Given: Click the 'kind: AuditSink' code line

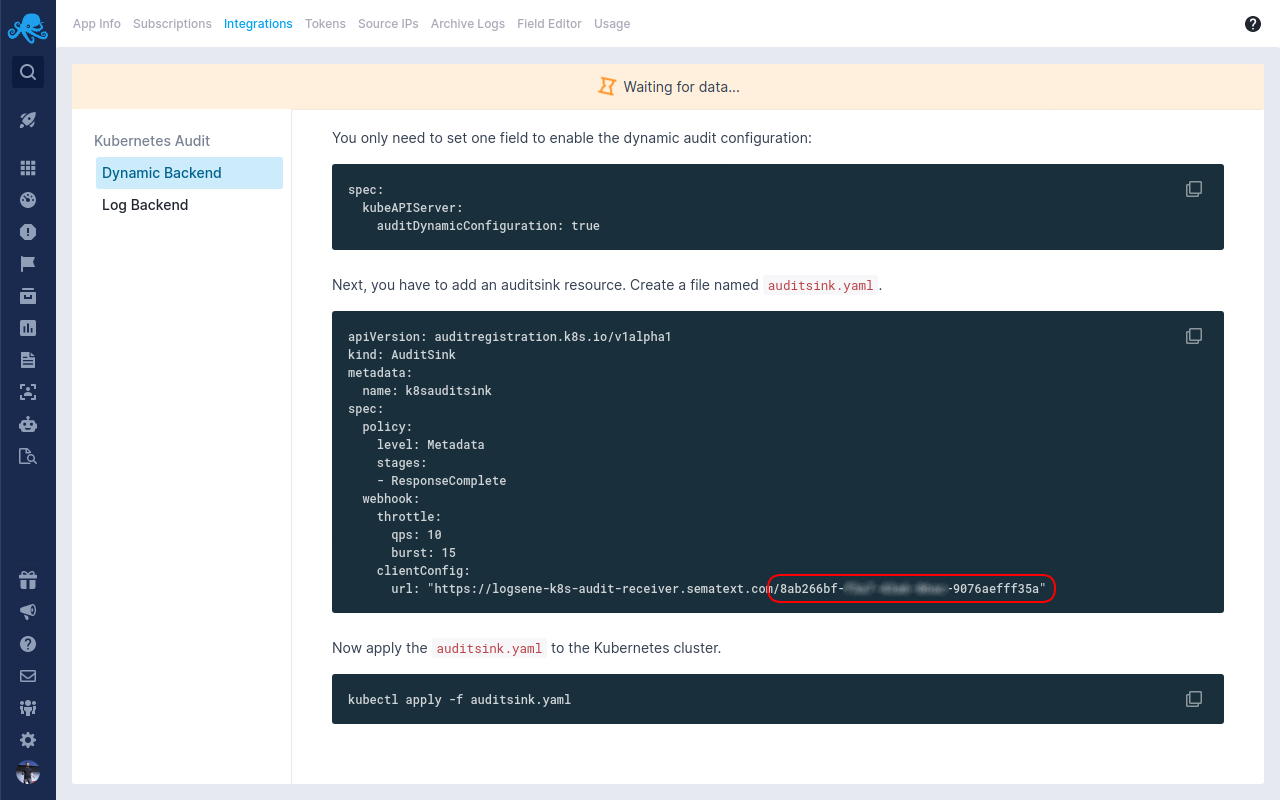Looking at the screenshot, I should [x=402, y=355].
